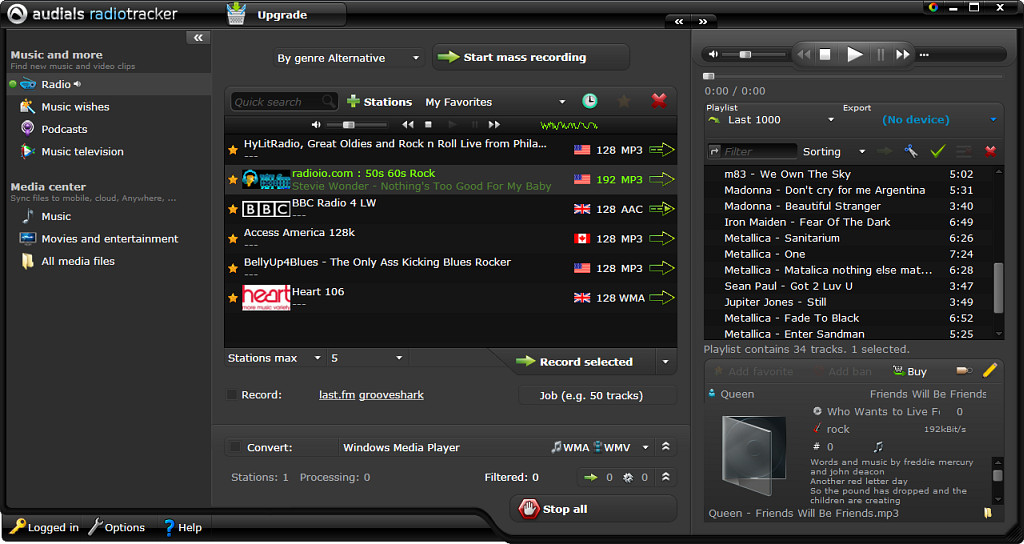Click the main player volume slider
1024x544 pixels.
click(x=754, y=55)
